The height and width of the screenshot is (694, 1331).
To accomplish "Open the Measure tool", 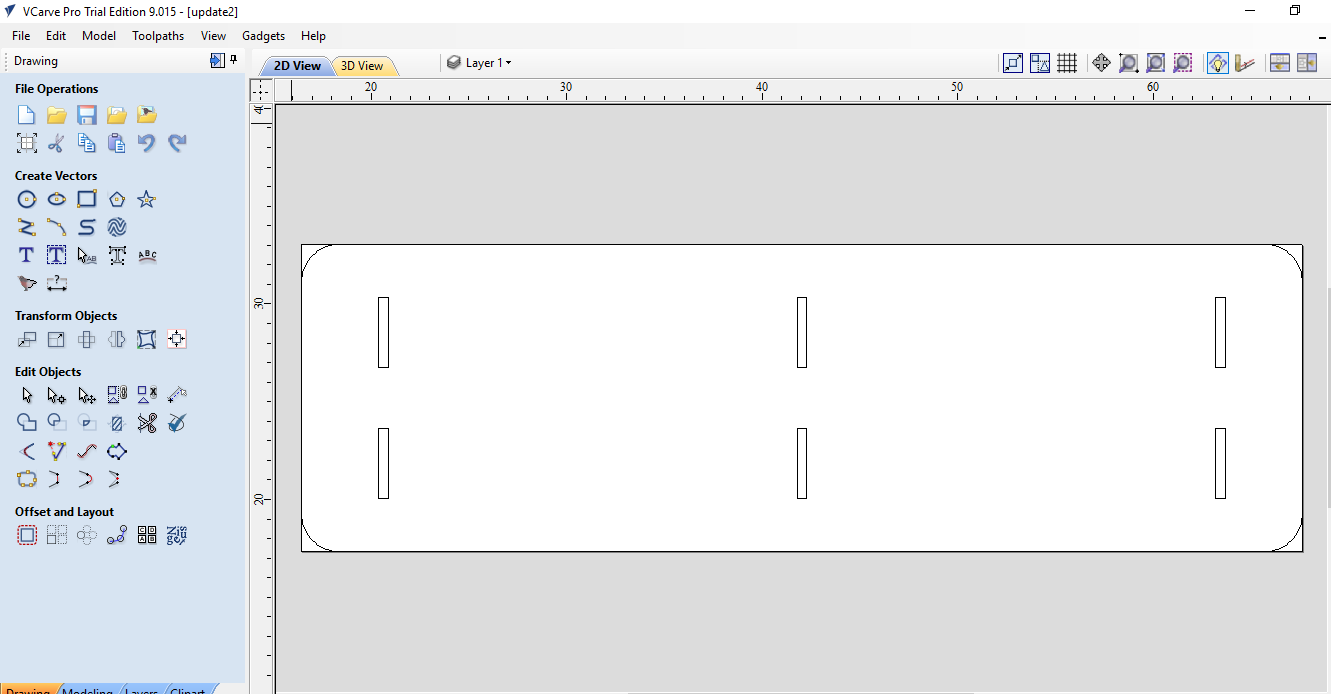I will 177,395.
